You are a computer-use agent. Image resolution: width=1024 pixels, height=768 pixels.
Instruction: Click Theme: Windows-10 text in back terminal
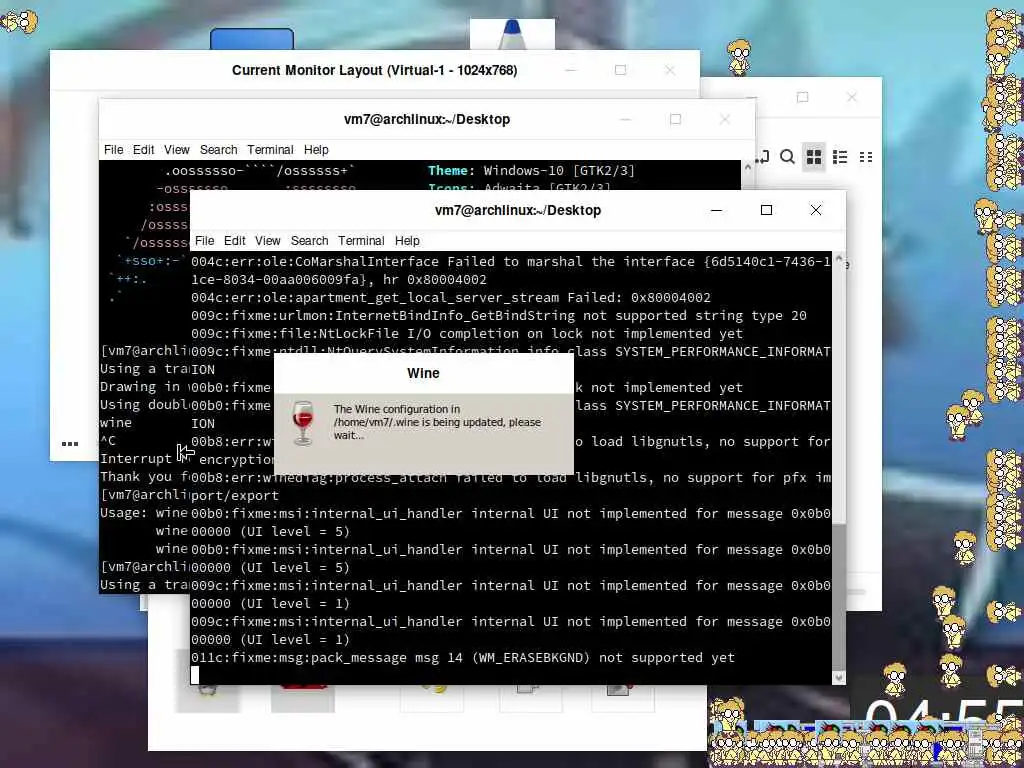coord(531,170)
